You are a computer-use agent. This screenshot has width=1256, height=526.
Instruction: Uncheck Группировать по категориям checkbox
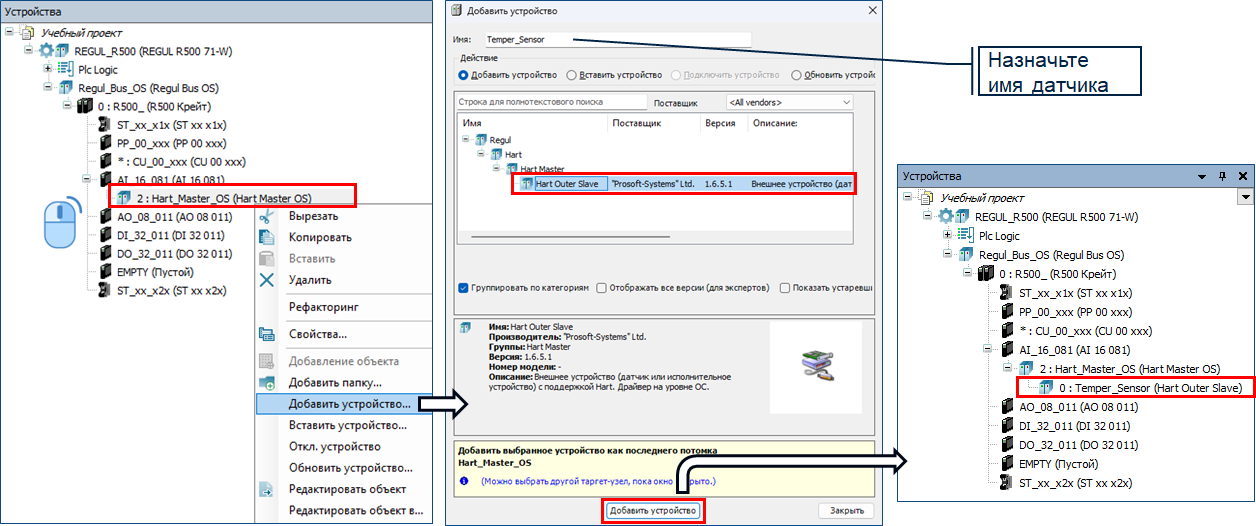[x=463, y=288]
